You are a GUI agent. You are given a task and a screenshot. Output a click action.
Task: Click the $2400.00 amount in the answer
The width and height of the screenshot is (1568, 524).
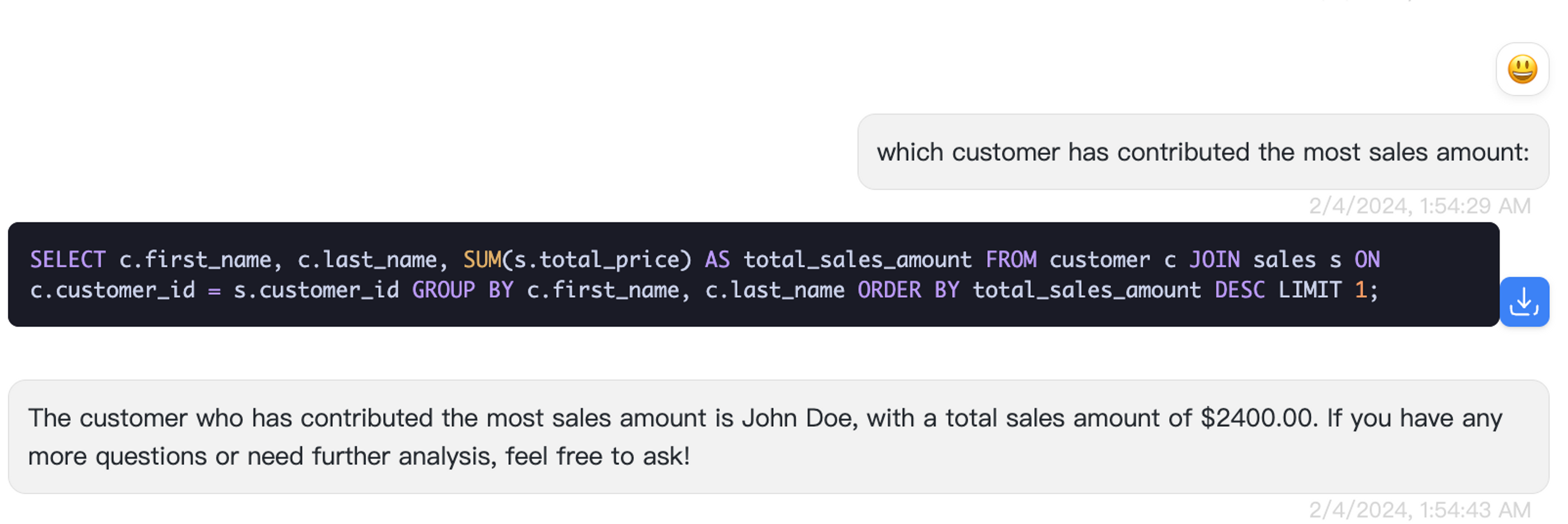coord(1258,419)
